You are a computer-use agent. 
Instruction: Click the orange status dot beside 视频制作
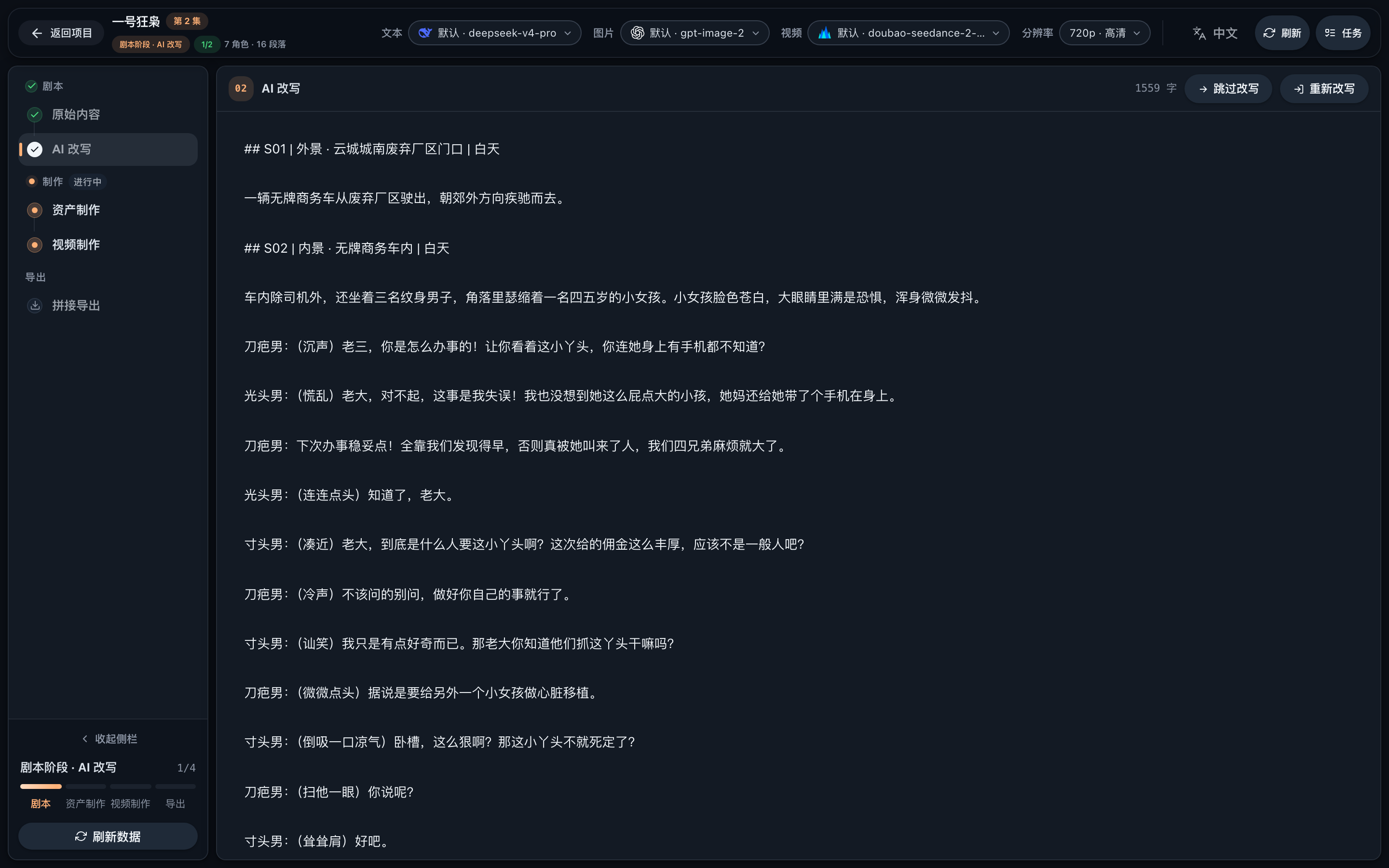point(34,244)
